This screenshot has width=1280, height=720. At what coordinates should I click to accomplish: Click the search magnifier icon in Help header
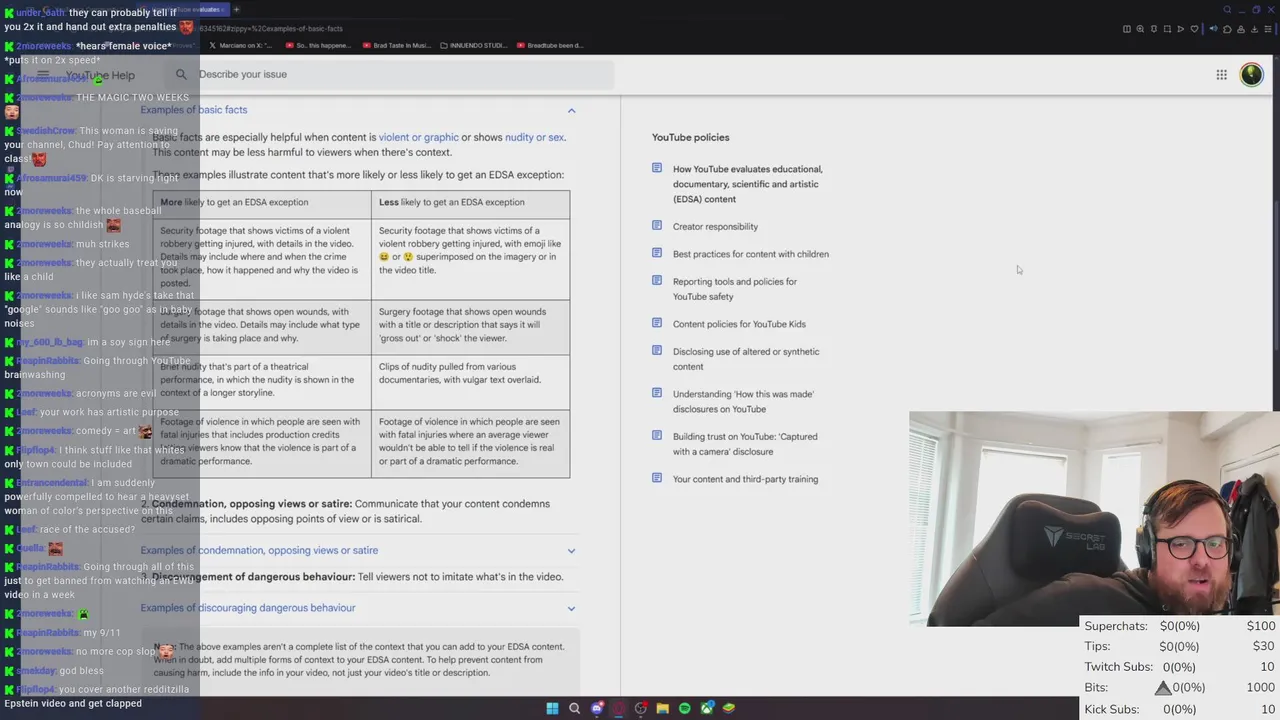click(181, 75)
